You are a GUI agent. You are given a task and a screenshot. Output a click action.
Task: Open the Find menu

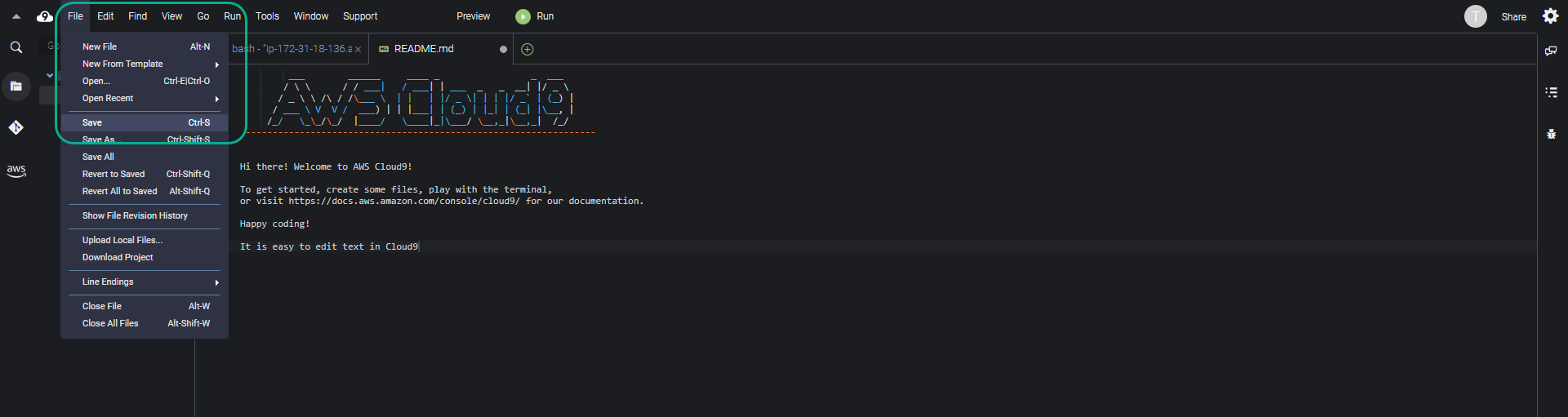click(x=137, y=16)
